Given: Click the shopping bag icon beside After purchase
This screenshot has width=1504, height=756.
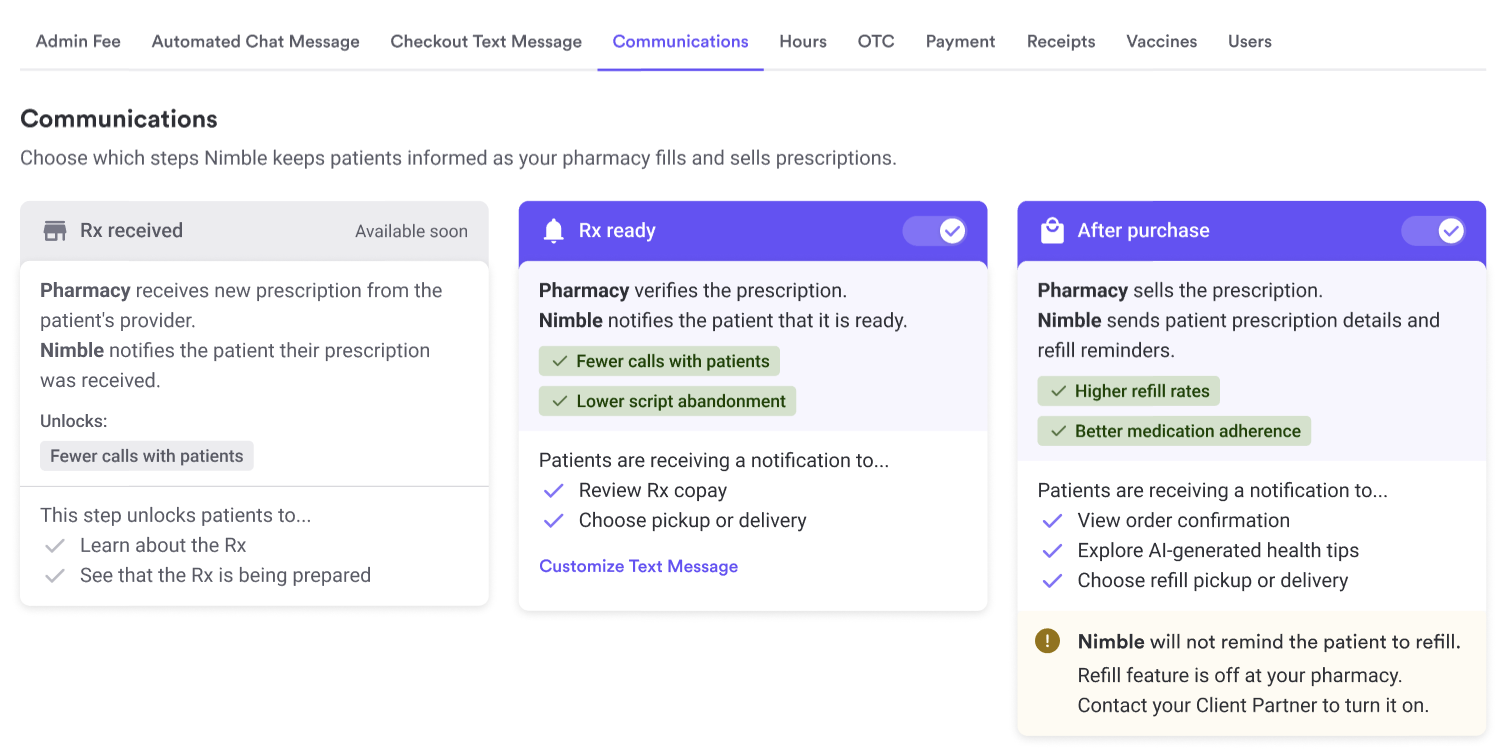Looking at the screenshot, I should pos(1052,231).
